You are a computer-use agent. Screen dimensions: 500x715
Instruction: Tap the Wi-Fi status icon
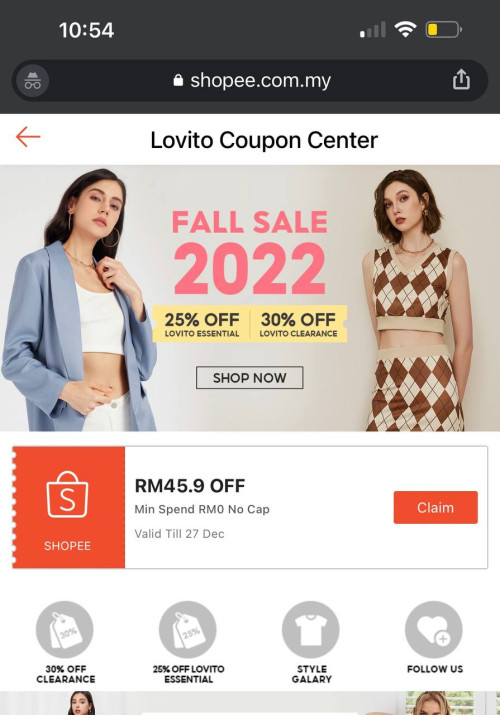click(x=405, y=30)
